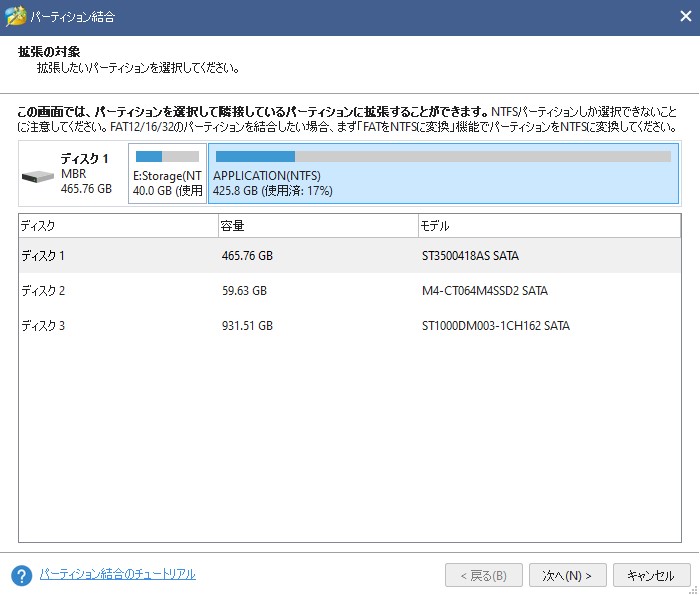The height and width of the screenshot is (596, 700).
Task: Click the キャンセル button
Action: pos(651,575)
